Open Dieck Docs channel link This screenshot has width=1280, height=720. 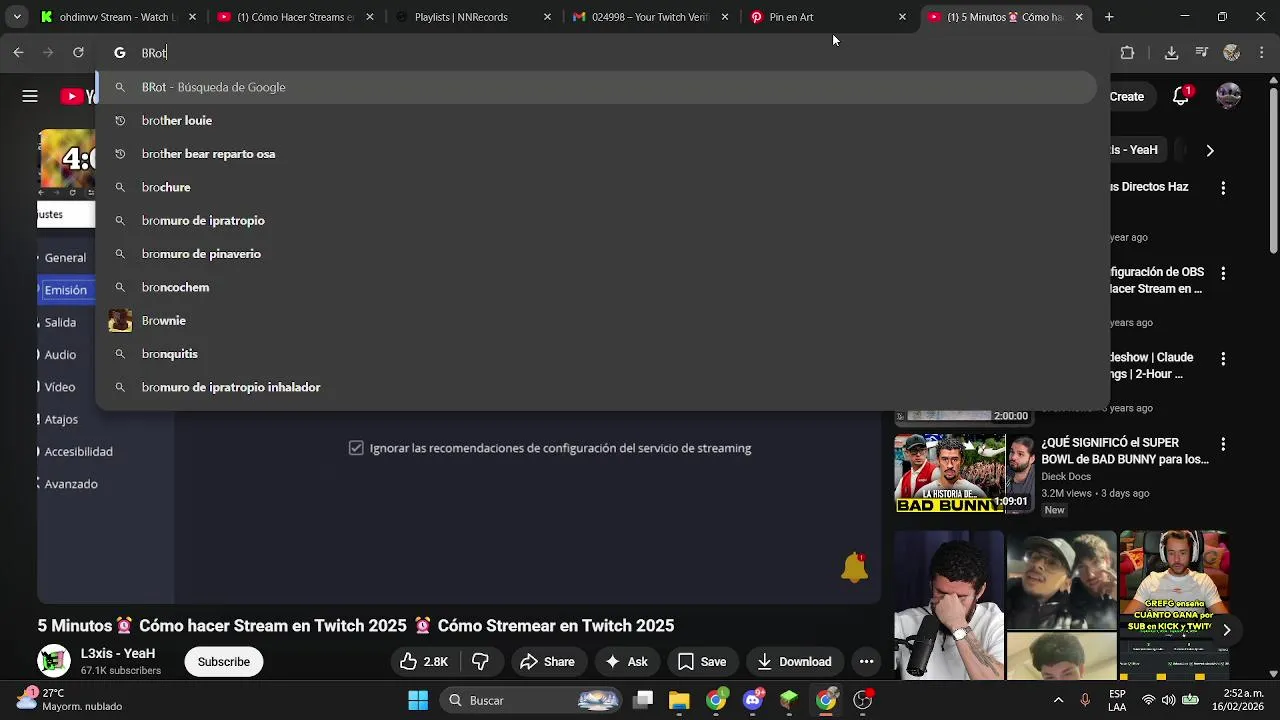point(1066,477)
